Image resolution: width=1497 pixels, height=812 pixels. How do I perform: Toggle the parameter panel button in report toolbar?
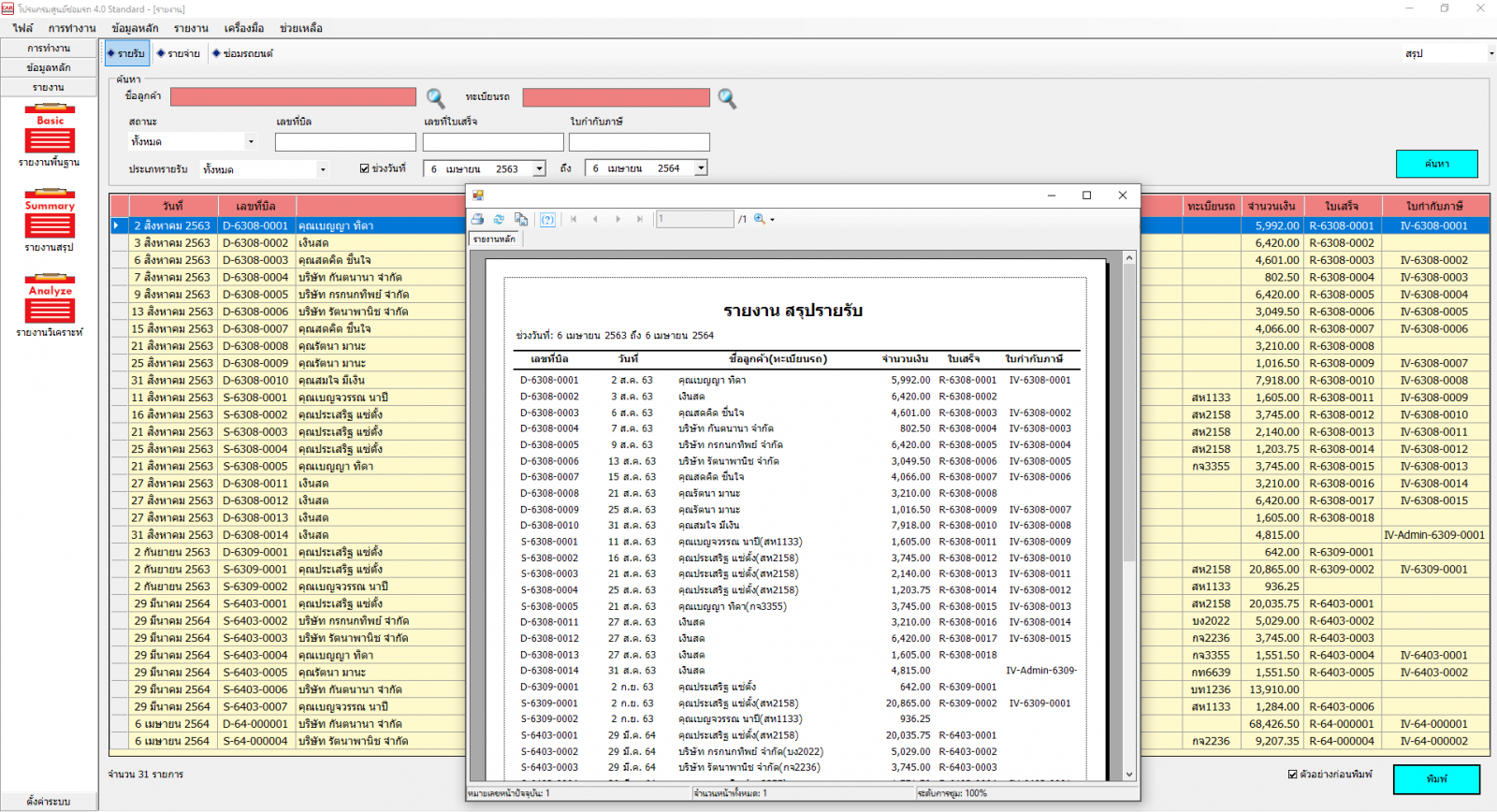[547, 219]
